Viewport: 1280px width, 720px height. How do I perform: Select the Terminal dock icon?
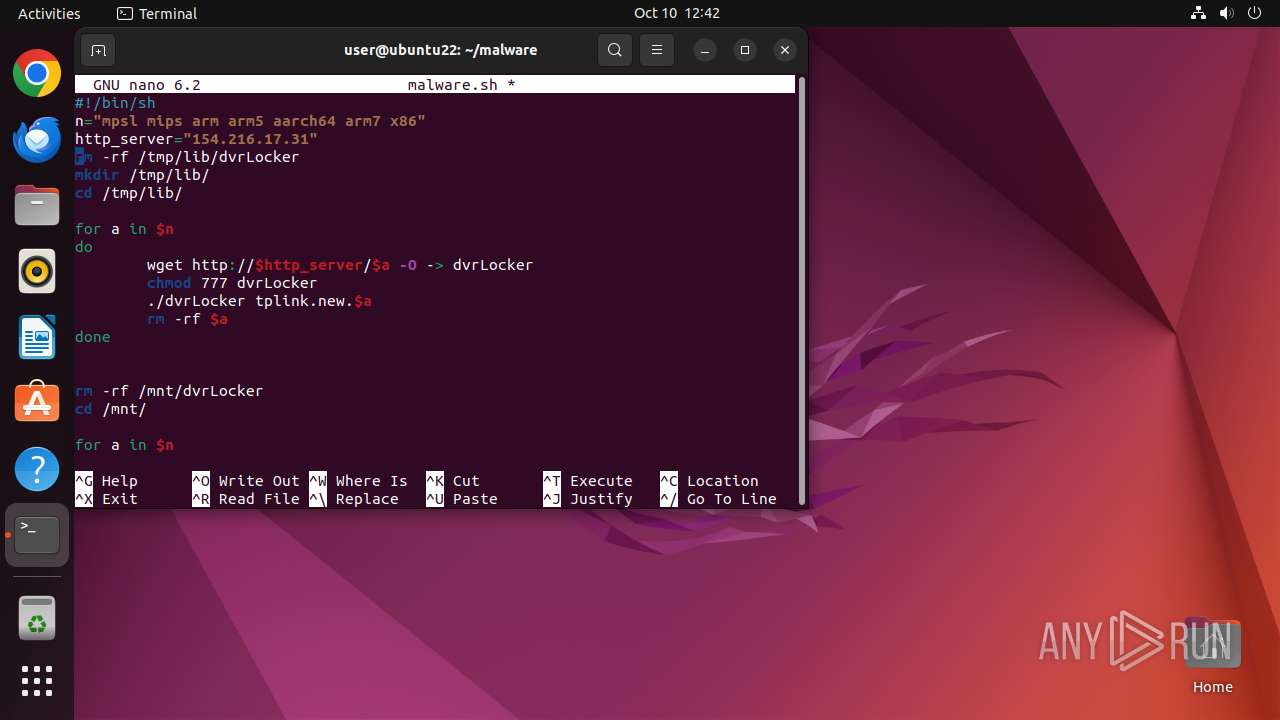37,535
